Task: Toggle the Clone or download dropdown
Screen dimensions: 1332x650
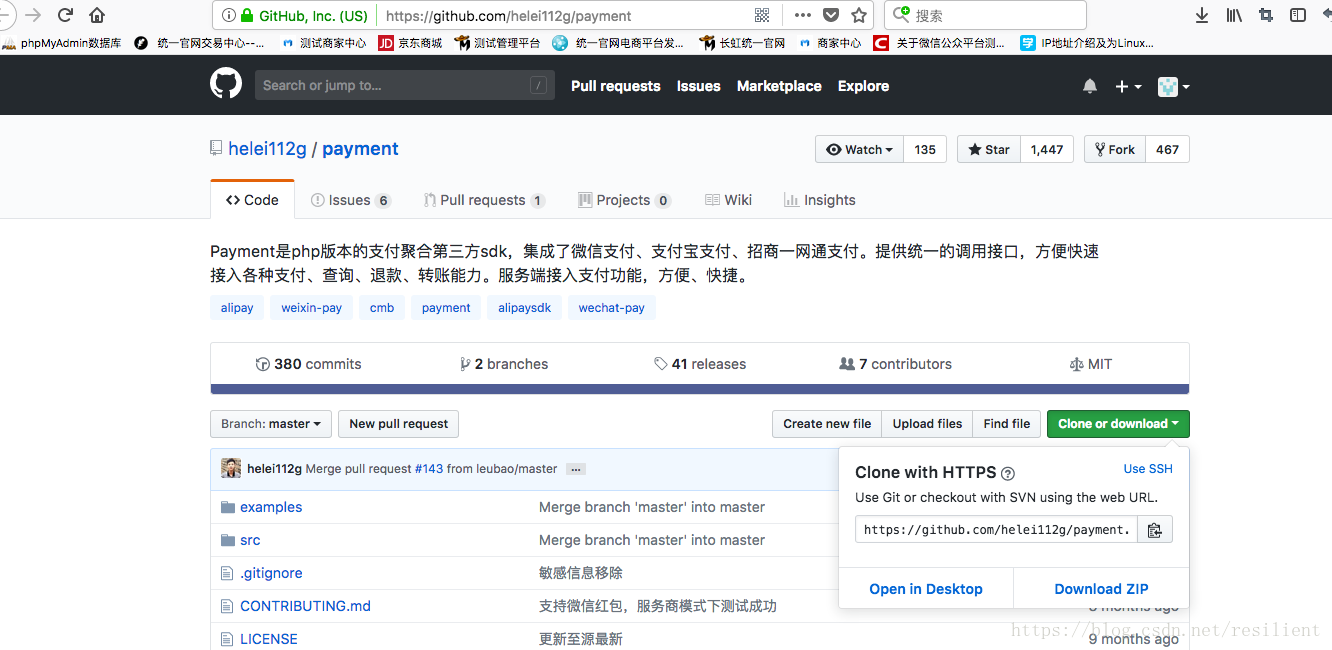Action: [x=1118, y=424]
